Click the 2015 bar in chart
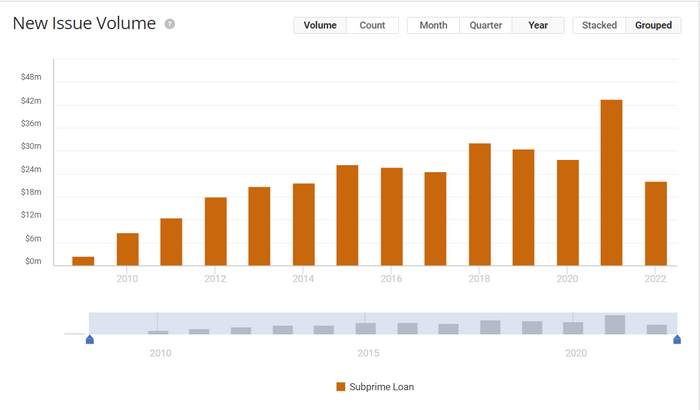Viewport: 700px width, 410px height. coord(347,215)
